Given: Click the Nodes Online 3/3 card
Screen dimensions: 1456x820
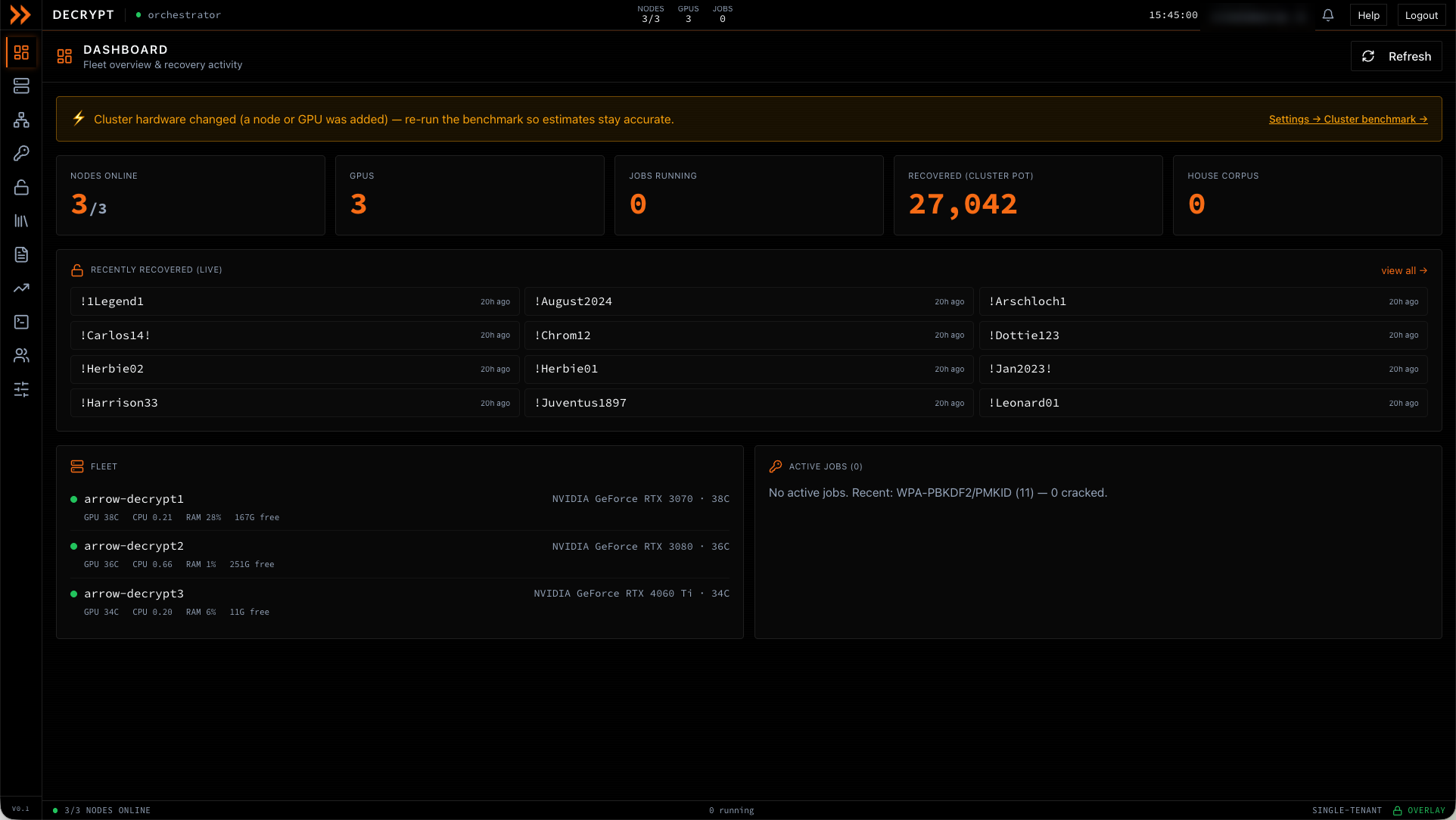Looking at the screenshot, I should tap(191, 195).
